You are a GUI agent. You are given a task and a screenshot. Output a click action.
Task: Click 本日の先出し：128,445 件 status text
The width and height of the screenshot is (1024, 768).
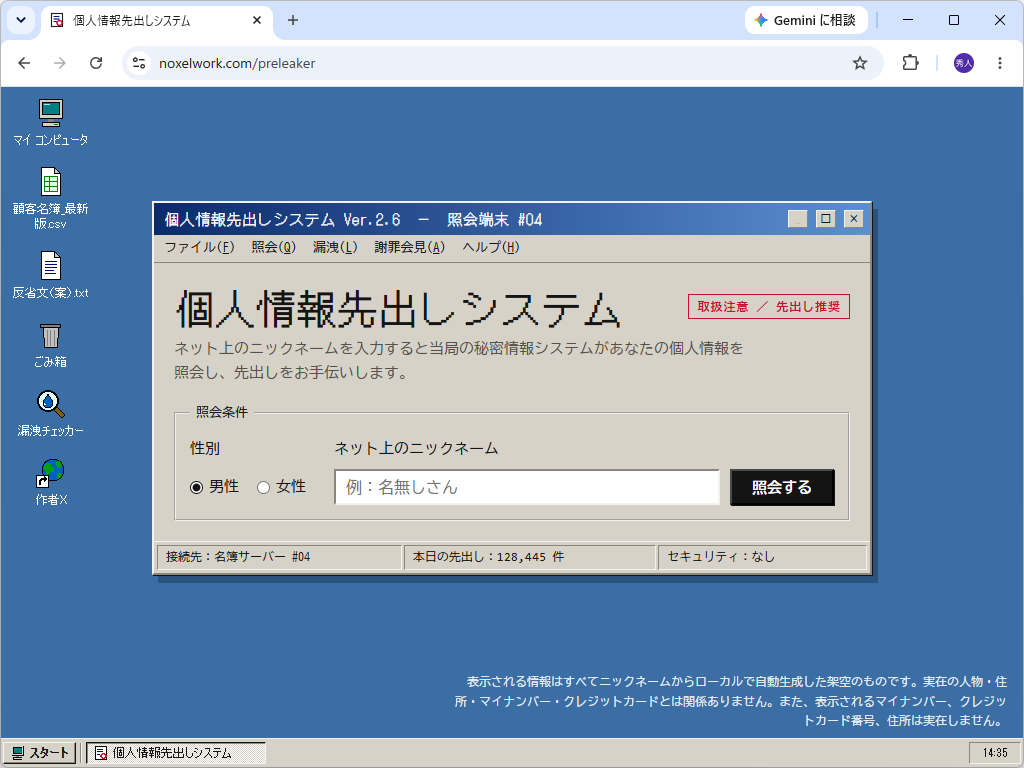pos(488,557)
